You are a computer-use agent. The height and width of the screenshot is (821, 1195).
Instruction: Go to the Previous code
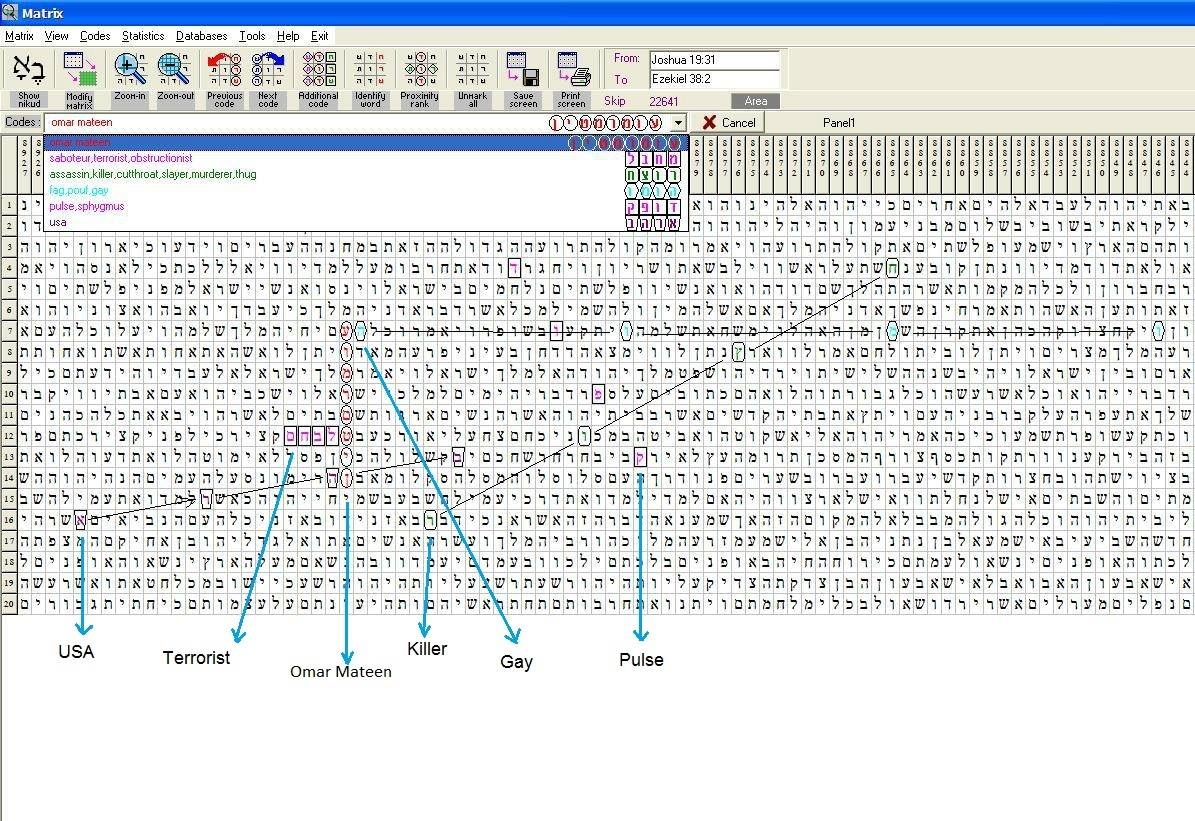224,79
